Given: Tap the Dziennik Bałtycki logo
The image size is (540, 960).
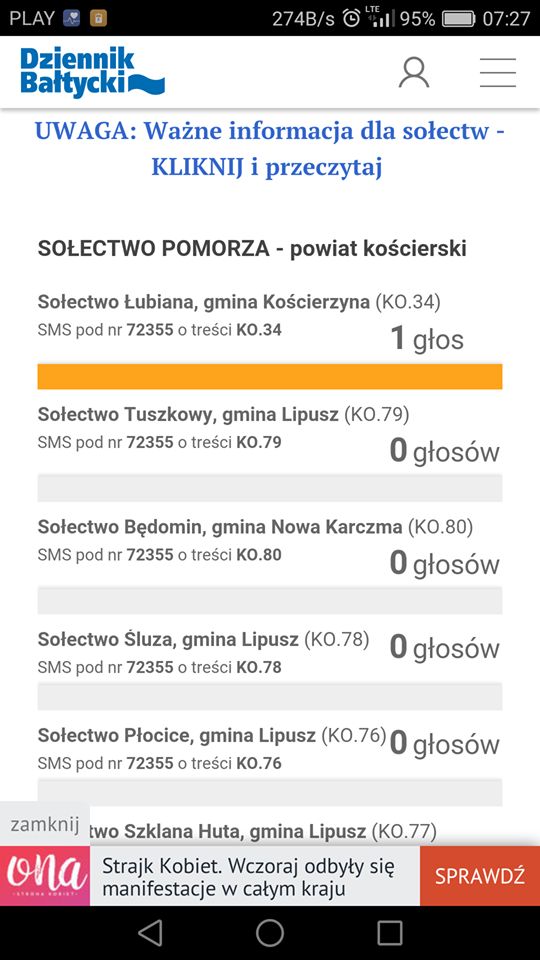Looking at the screenshot, I should point(92,73).
